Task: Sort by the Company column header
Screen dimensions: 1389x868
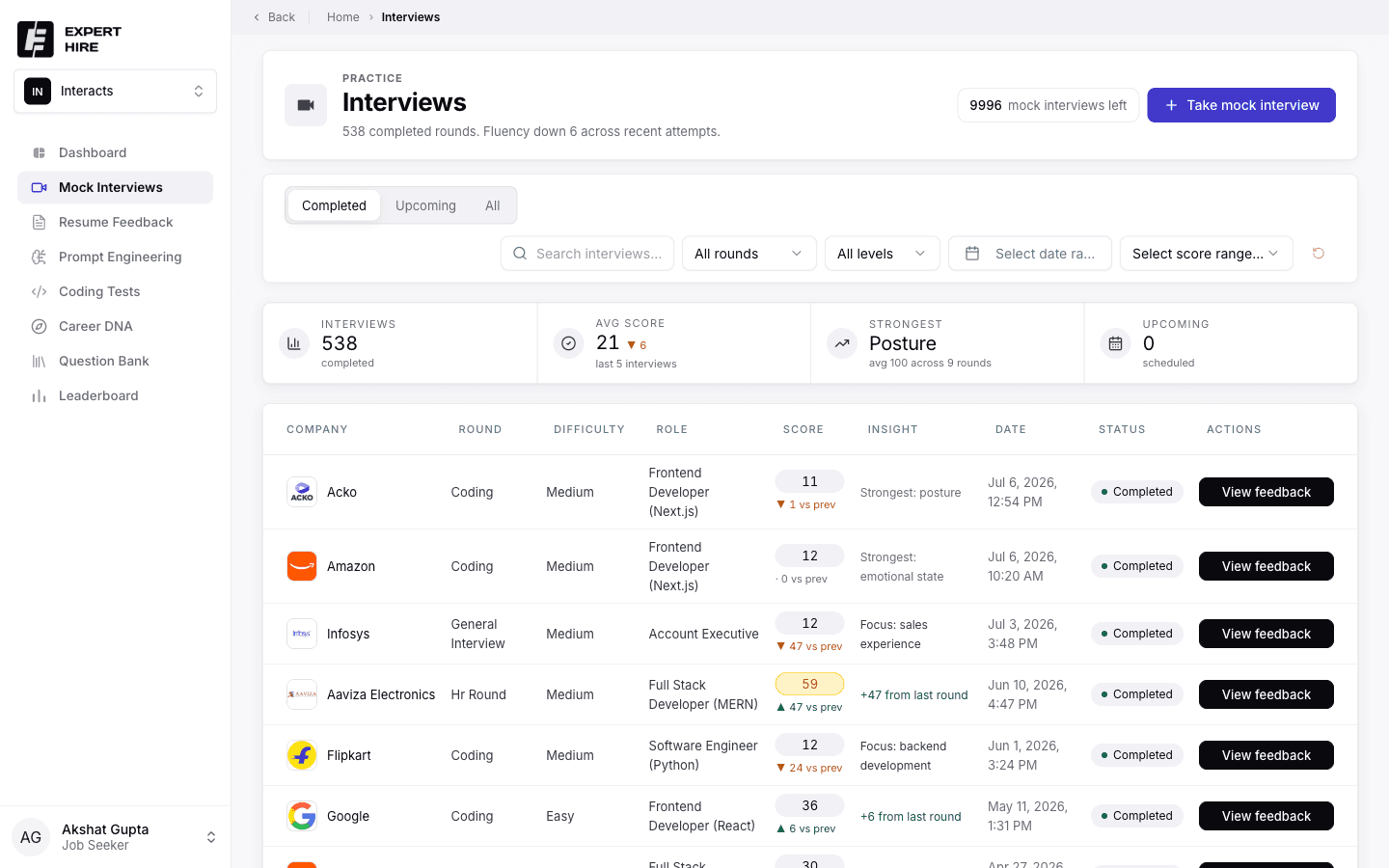Action: coord(317,429)
